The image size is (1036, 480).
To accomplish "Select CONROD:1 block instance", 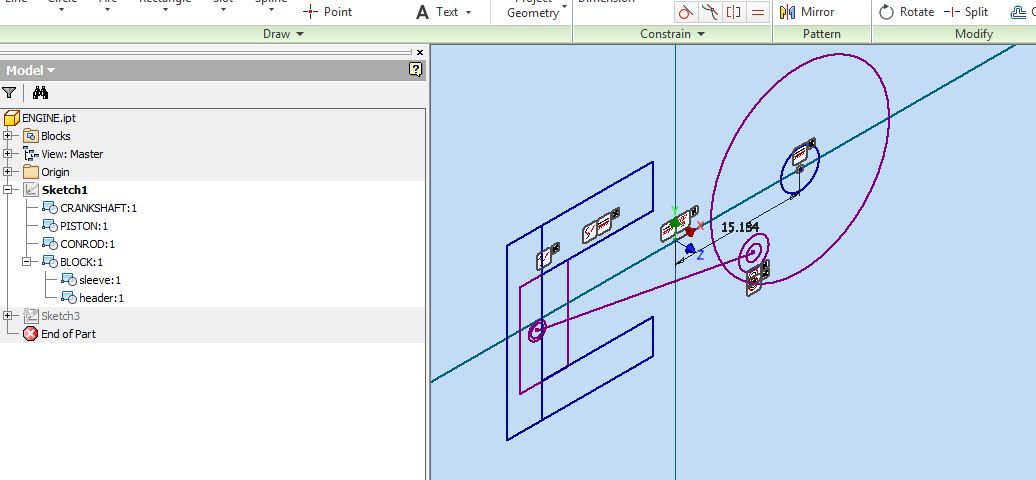I will point(87,244).
